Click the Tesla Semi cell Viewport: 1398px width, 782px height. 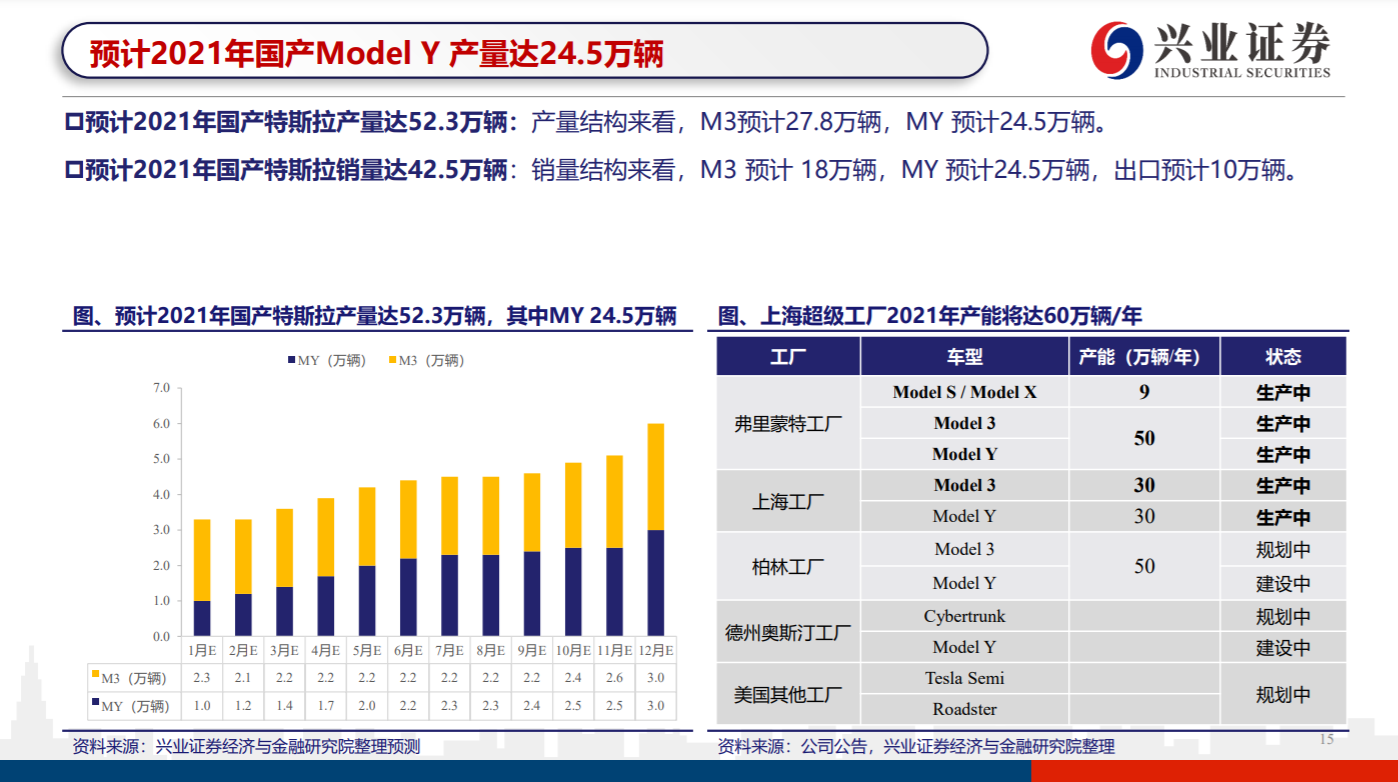(x=965, y=678)
